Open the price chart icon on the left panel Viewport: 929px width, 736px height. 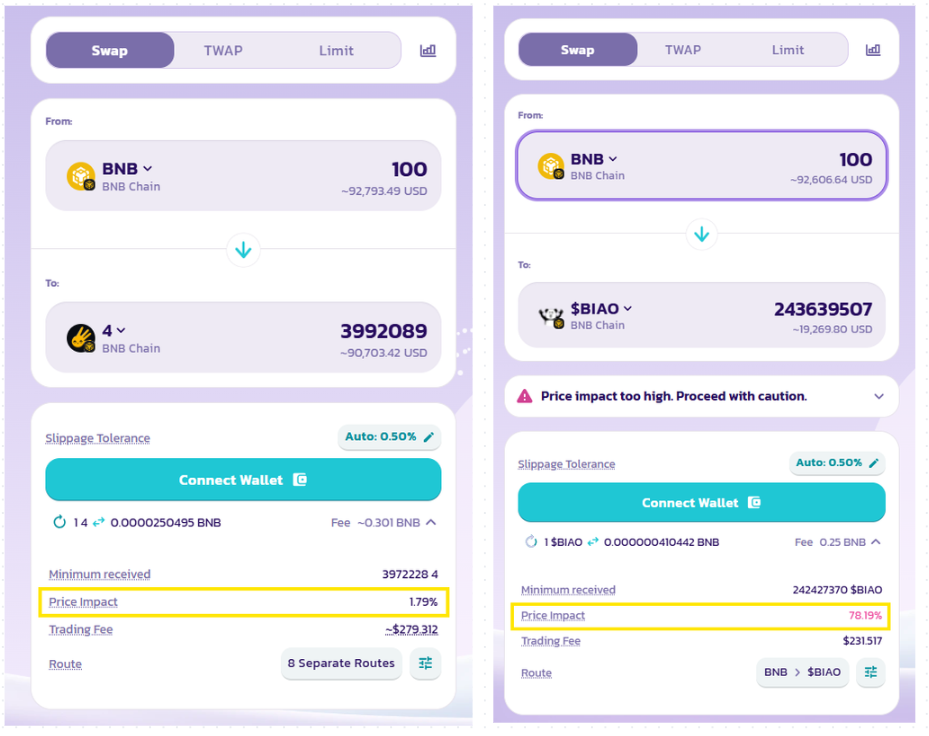pyautogui.click(x=428, y=50)
